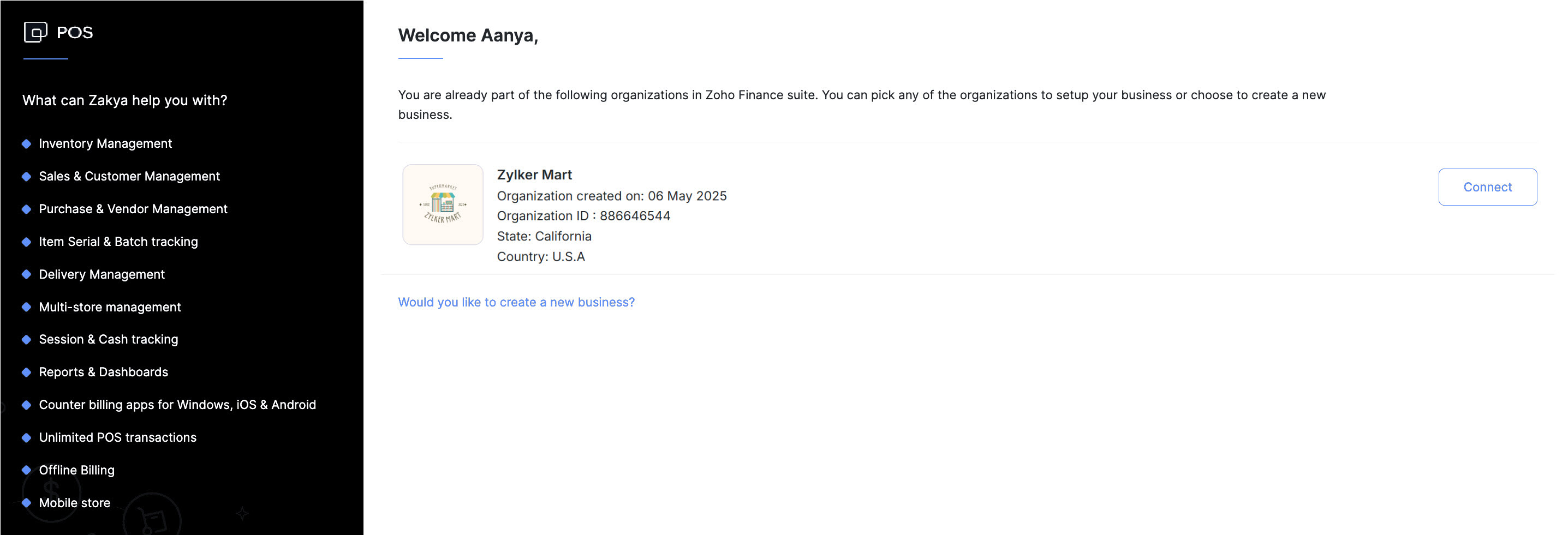Click the Item Serial & Batch tracking text
The image size is (1568, 535).
pos(118,242)
